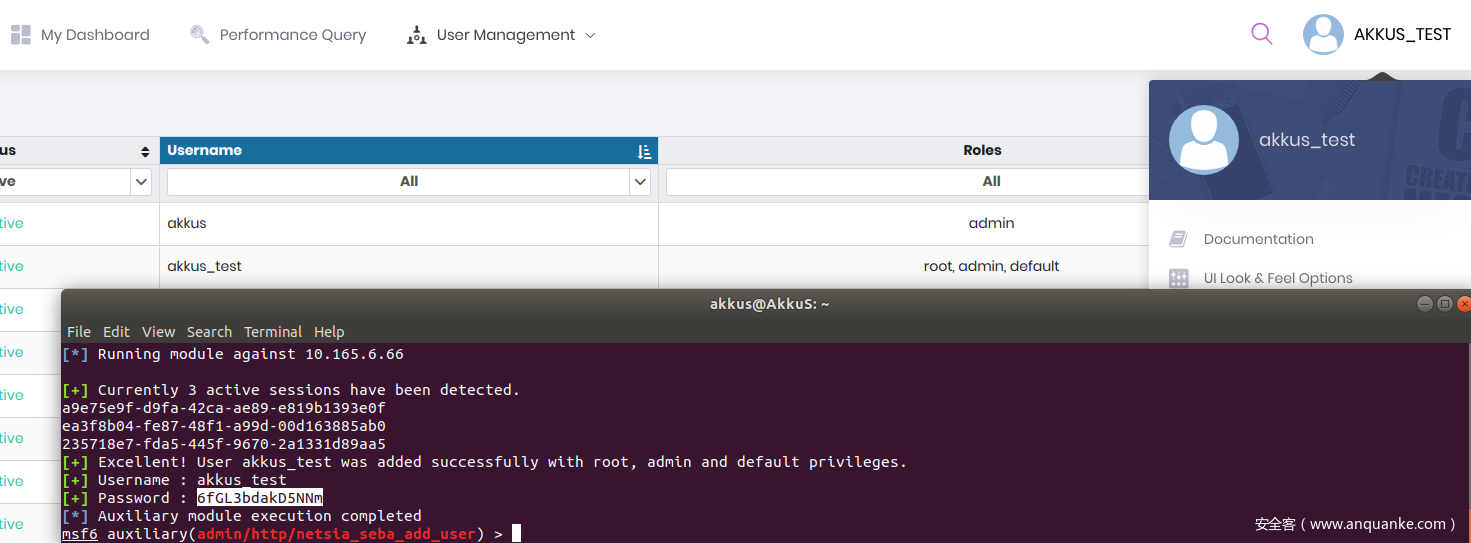1471x543 pixels.
Task: Open the terminal File menu
Action: pyautogui.click(x=79, y=332)
